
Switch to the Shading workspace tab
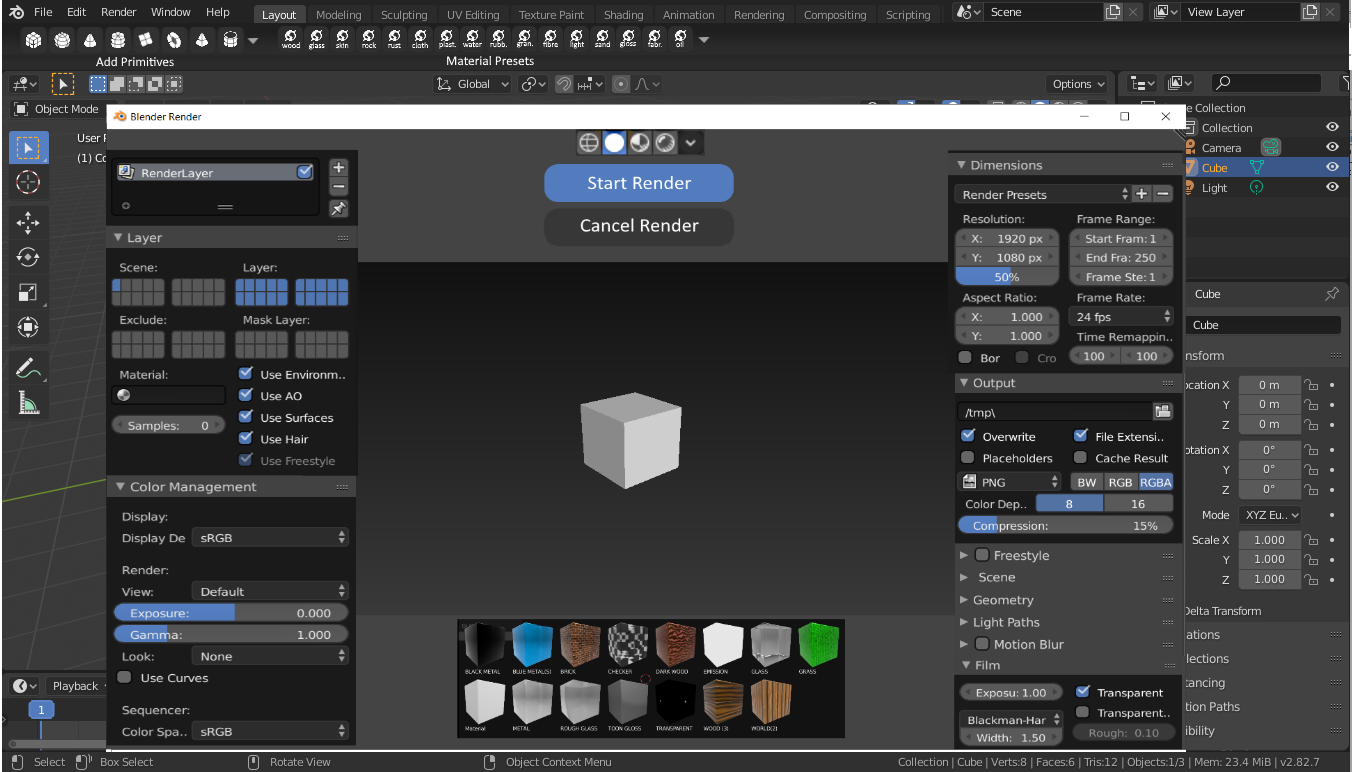(623, 15)
